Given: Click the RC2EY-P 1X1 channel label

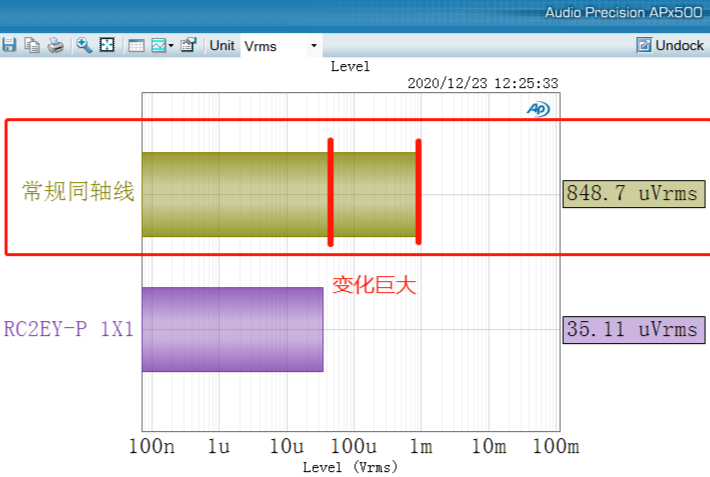Looking at the screenshot, I should click(x=69, y=329).
